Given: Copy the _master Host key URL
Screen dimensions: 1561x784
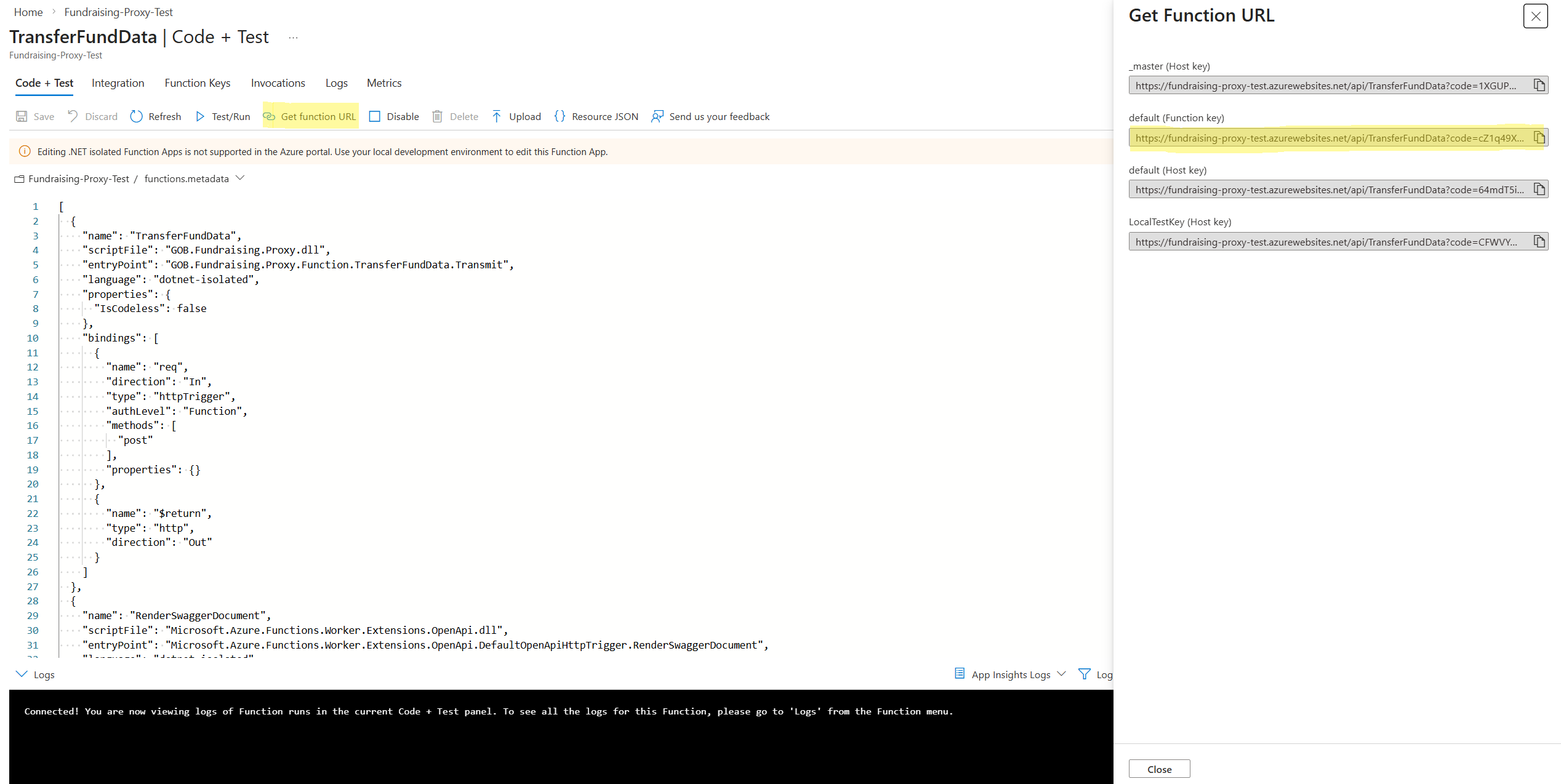Looking at the screenshot, I should click(x=1539, y=85).
